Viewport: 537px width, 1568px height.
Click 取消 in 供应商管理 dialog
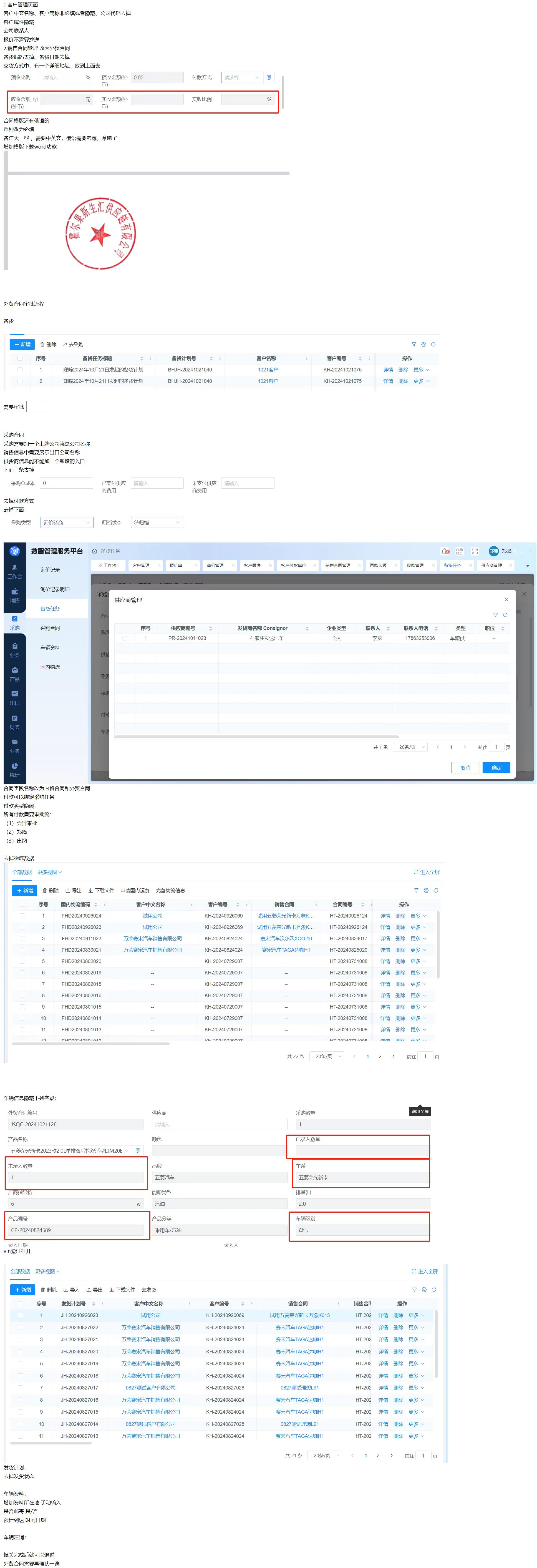point(465,768)
